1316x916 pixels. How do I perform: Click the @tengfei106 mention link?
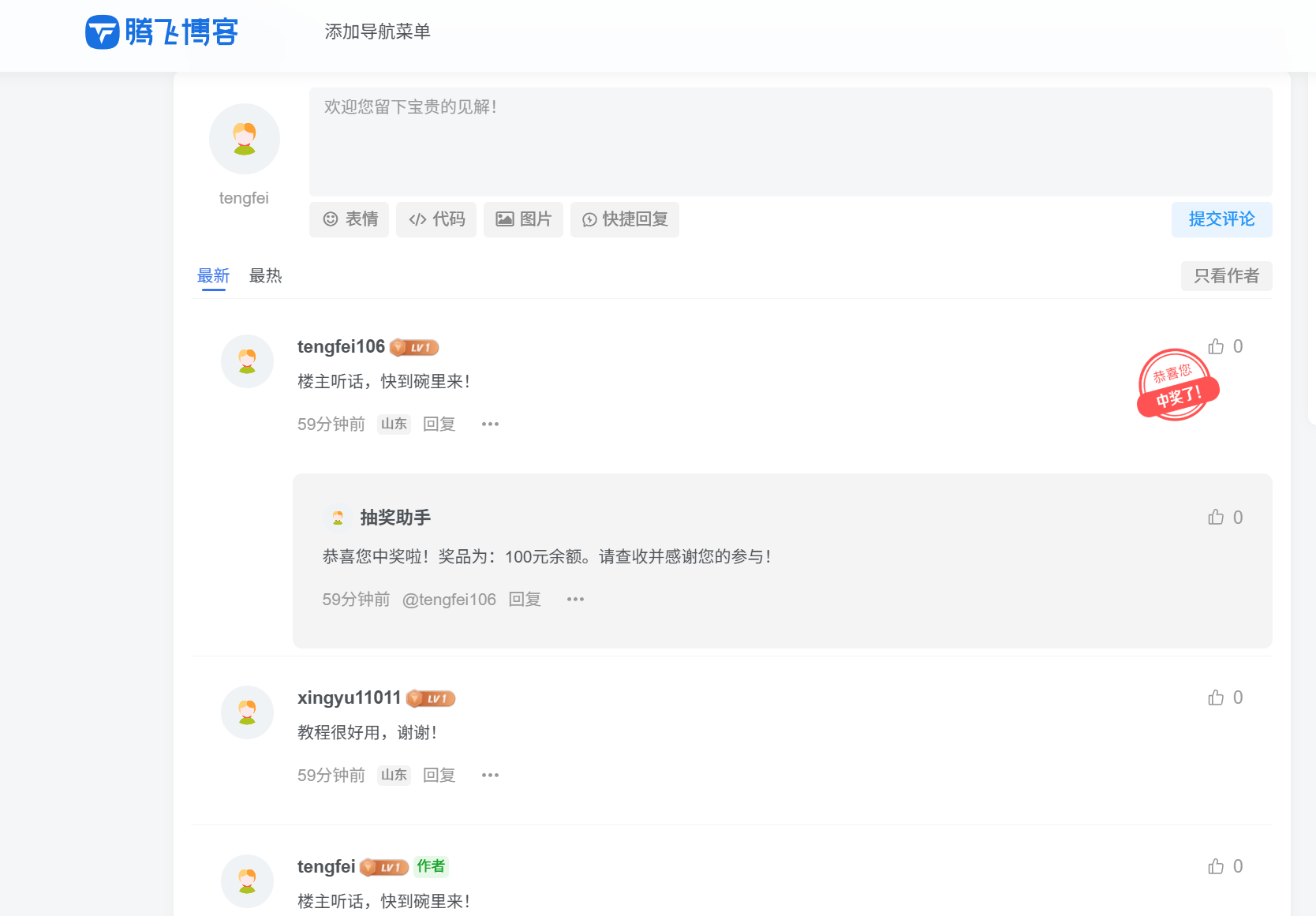[450, 599]
